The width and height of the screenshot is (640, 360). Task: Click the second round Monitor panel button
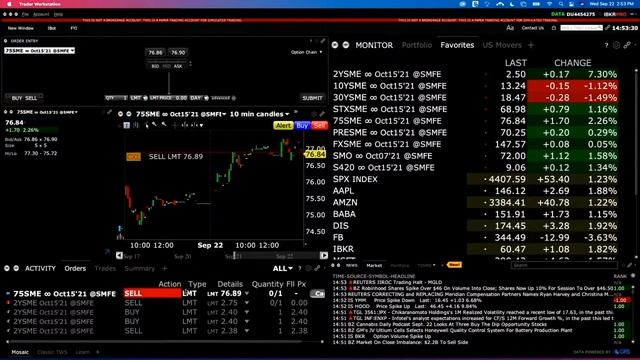point(346,45)
